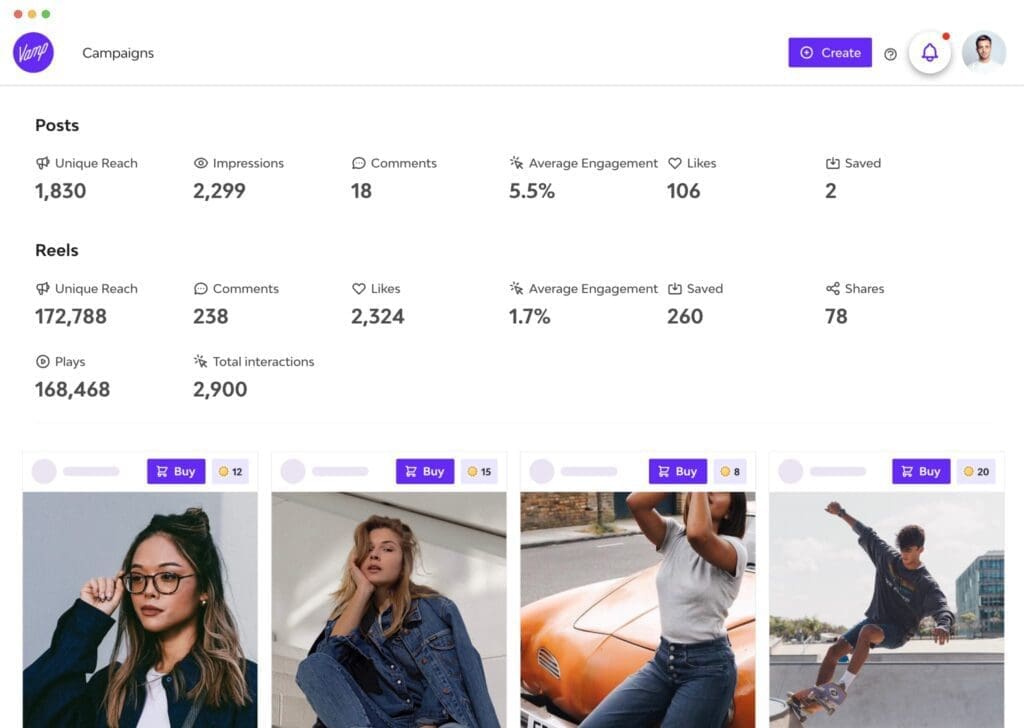Click the Average Engagement icon under Posts
Image resolution: width=1024 pixels, height=728 pixels.
click(516, 162)
